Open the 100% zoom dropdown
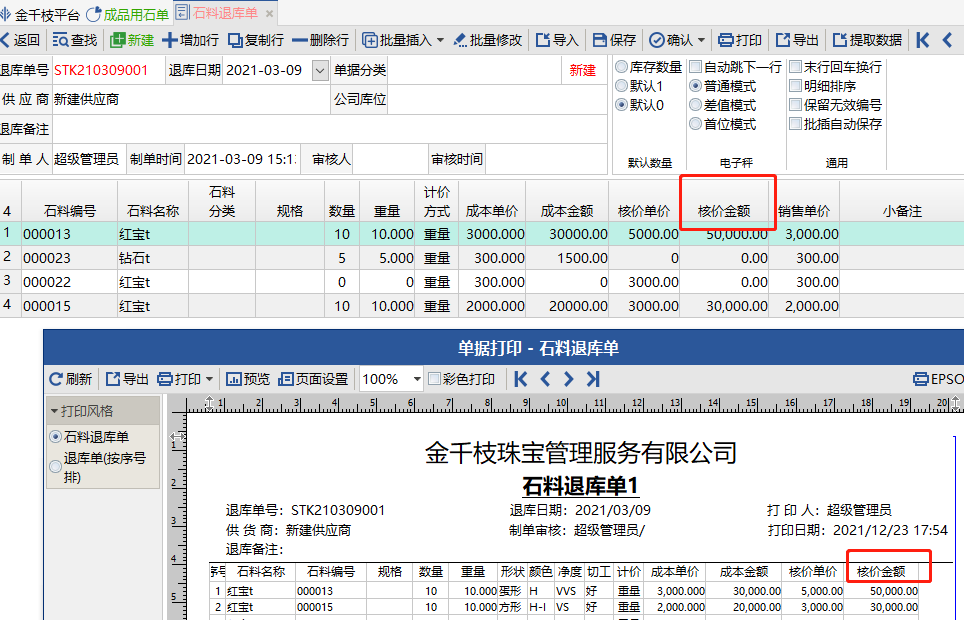 click(x=416, y=379)
